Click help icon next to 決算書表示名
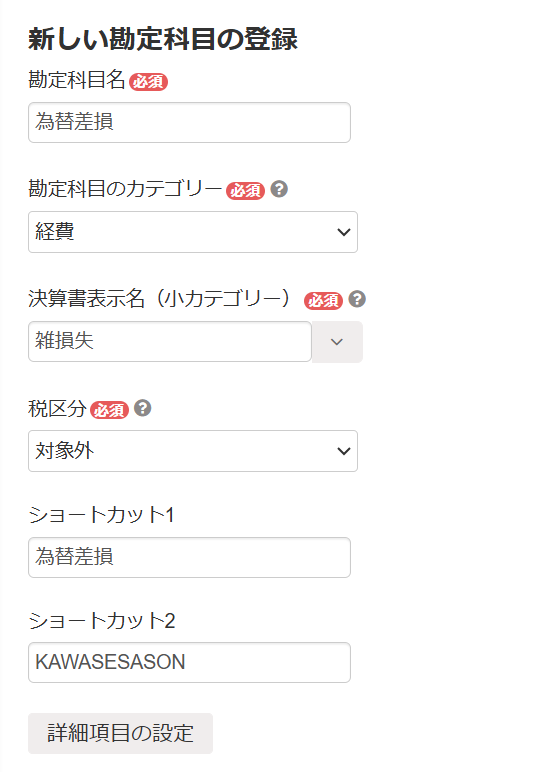Image resolution: width=535 pixels, height=772 pixels. click(x=357, y=299)
